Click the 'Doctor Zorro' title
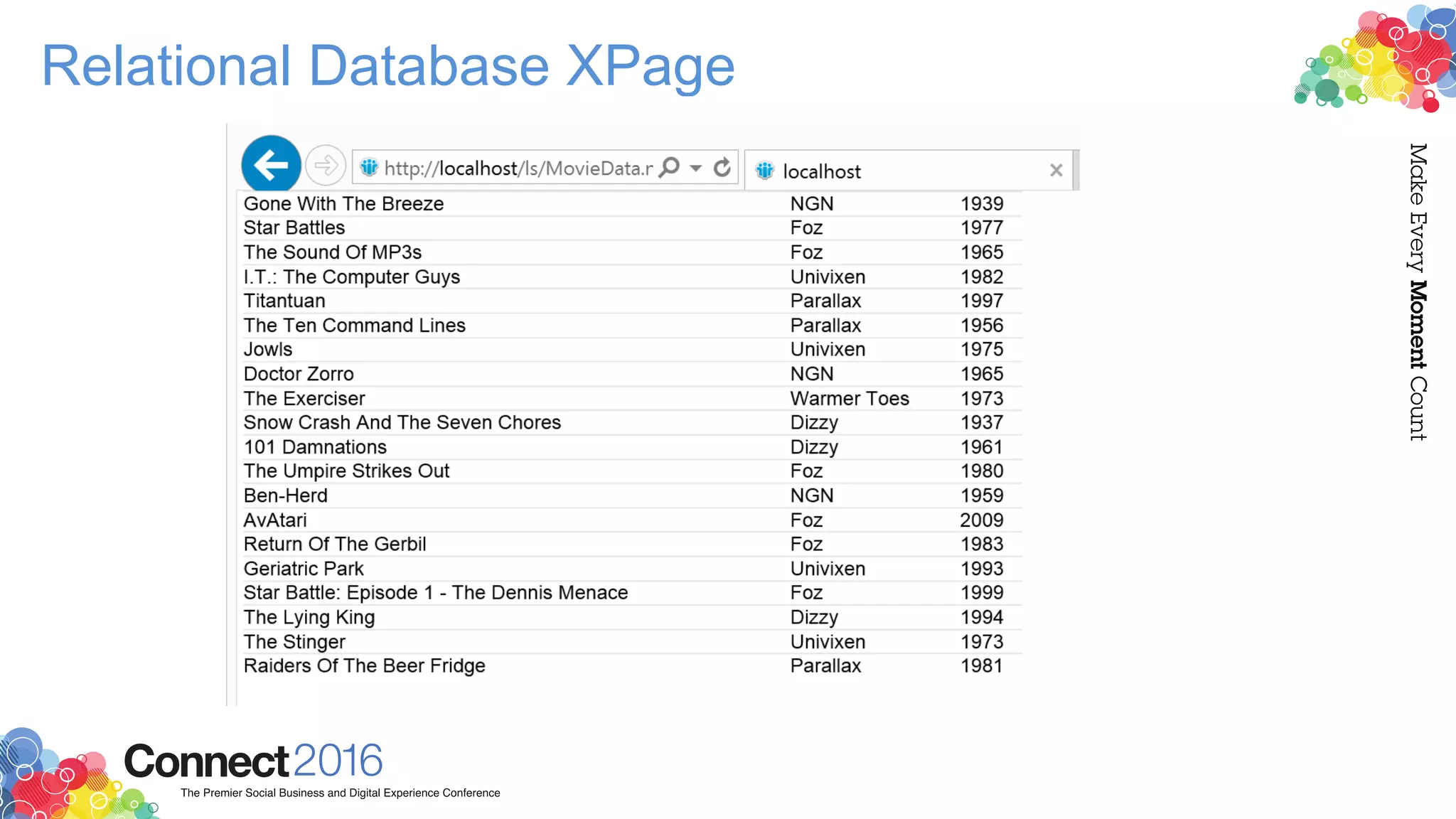The height and width of the screenshot is (819, 1456). click(299, 374)
